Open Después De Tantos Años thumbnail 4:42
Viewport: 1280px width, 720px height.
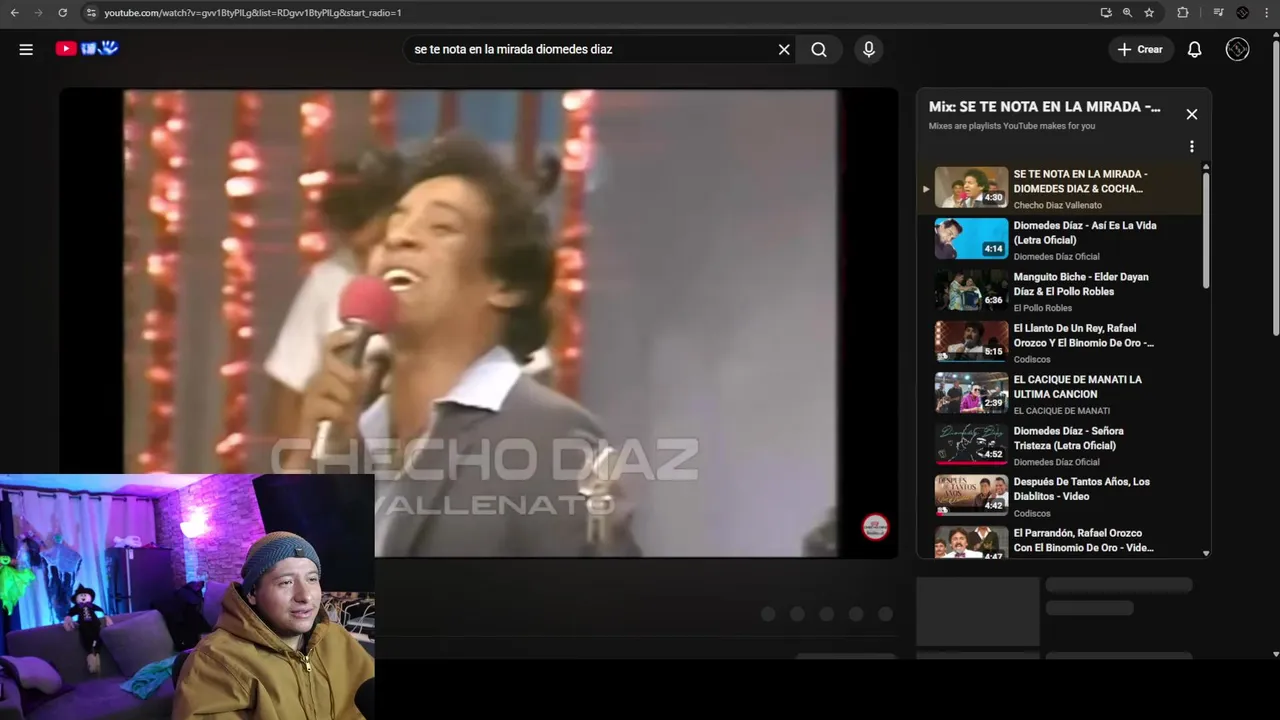[971, 495]
